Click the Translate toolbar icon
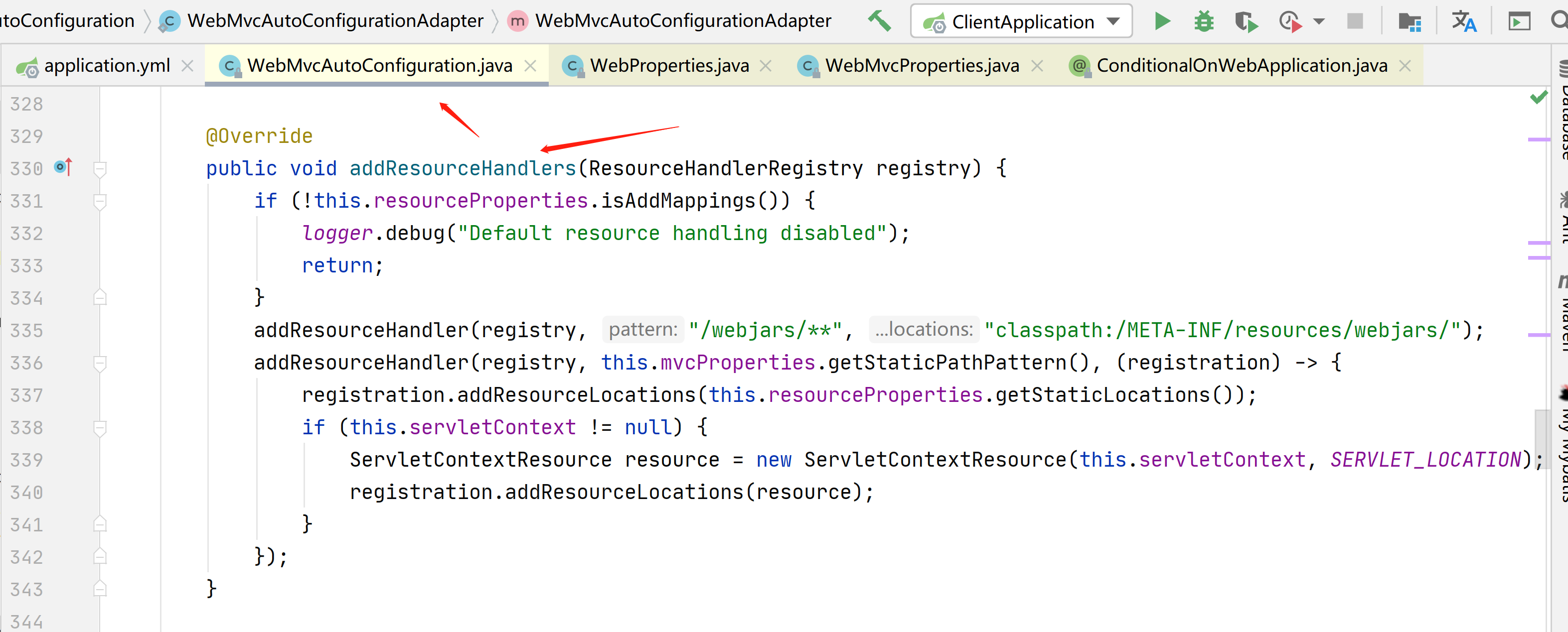 click(1463, 22)
